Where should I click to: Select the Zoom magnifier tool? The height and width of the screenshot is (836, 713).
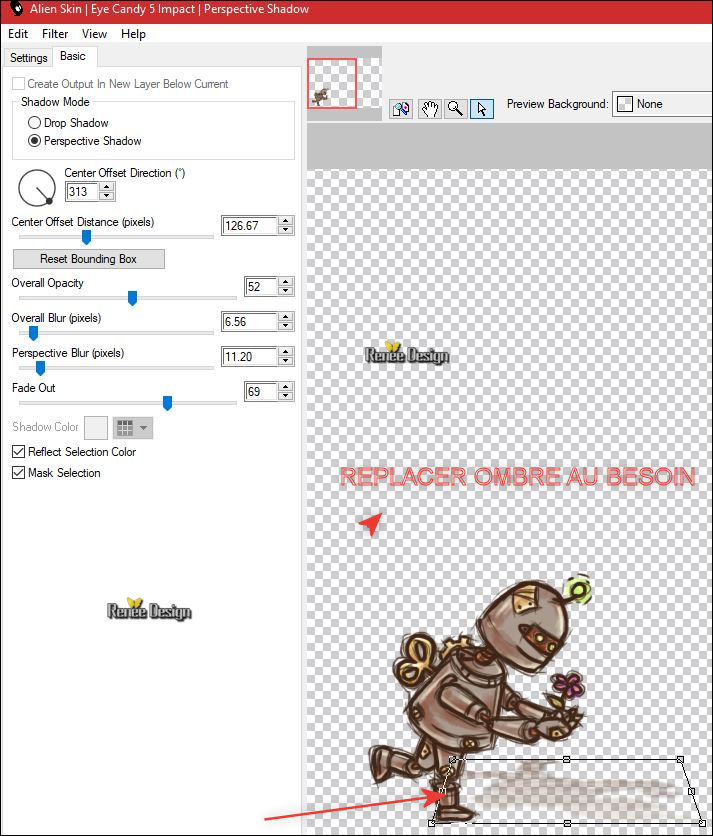point(455,109)
